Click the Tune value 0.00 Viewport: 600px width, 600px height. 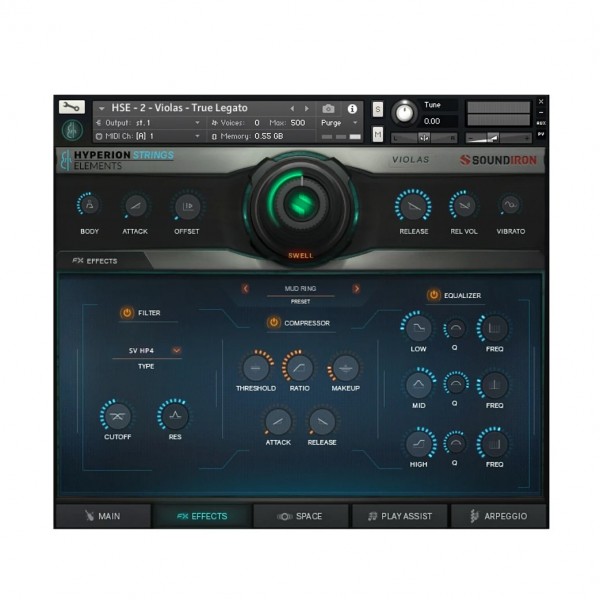pyautogui.click(x=432, y=121)
